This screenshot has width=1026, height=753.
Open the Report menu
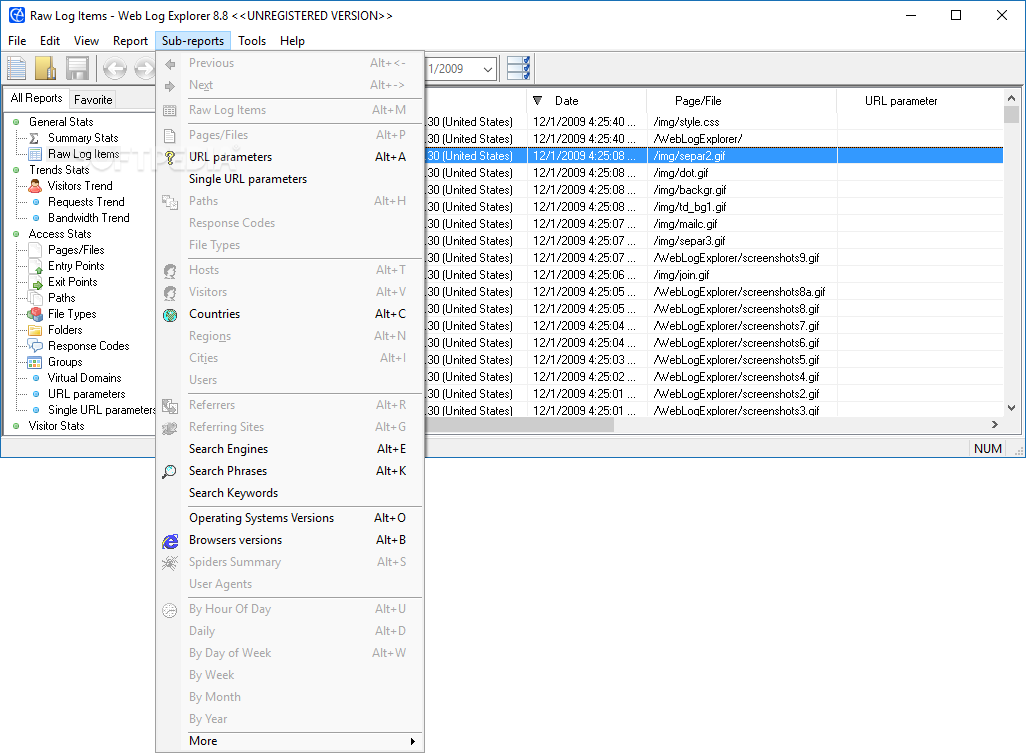pos(130,41)
